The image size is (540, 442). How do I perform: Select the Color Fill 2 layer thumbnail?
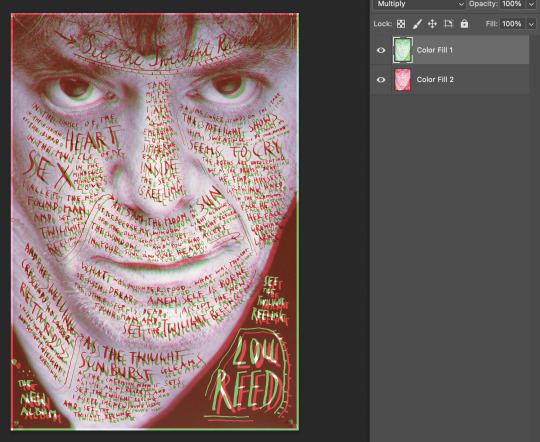tap(403, 80)
